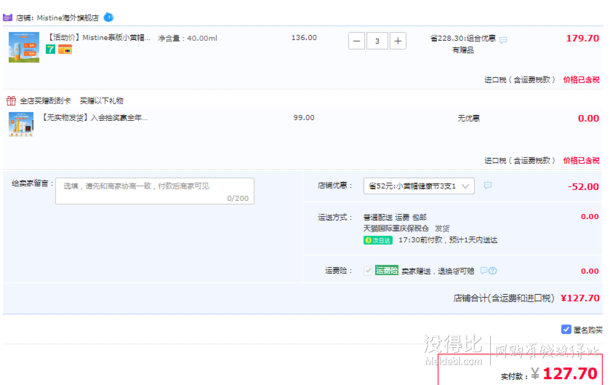This screenshot has height=385, width=610.
Task: Click the green shipping insurance label
Action: click(386, 270)
